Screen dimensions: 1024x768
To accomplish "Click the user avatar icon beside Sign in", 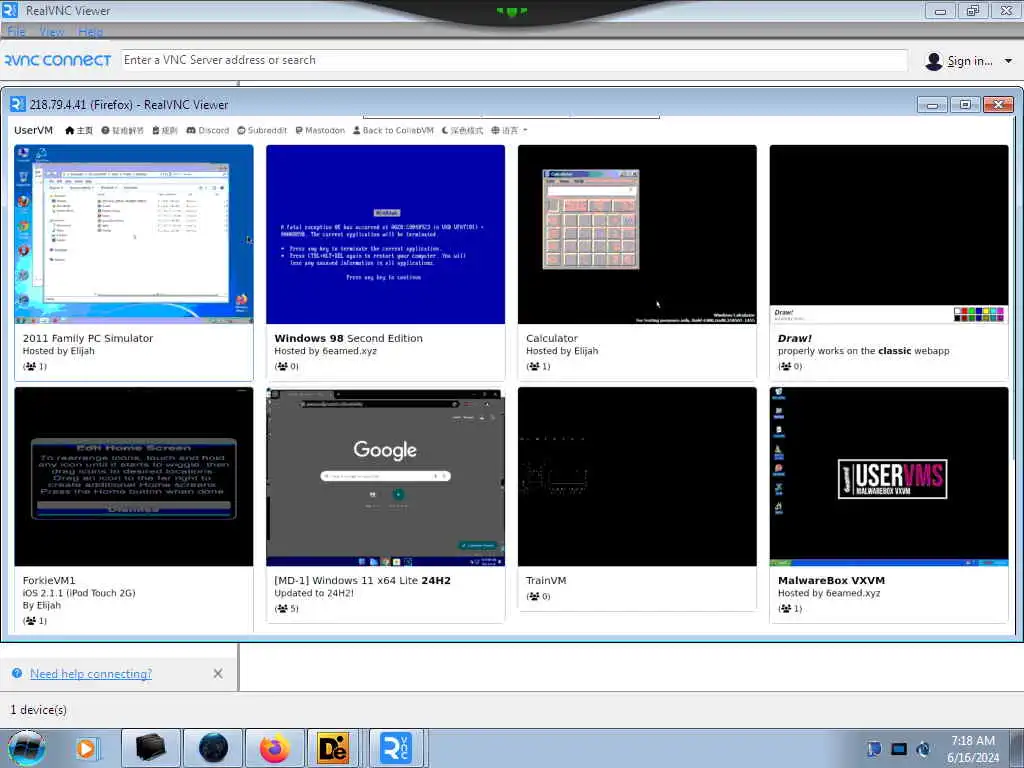I will (934, 61).
